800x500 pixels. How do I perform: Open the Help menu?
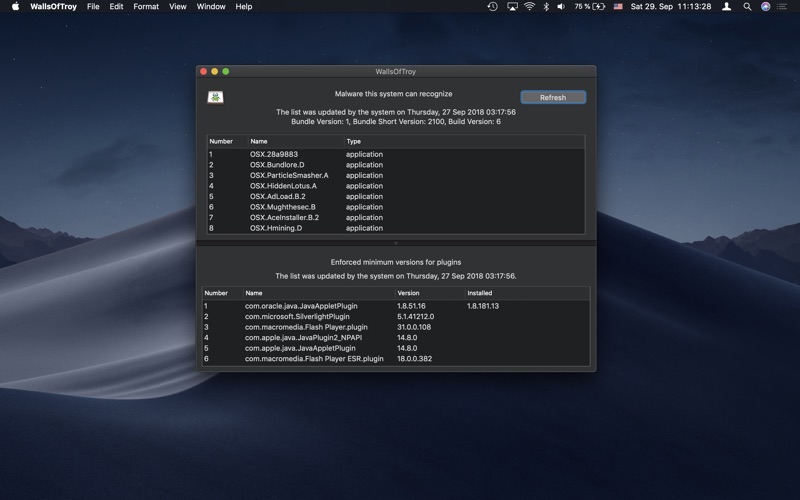click(243, 7)
